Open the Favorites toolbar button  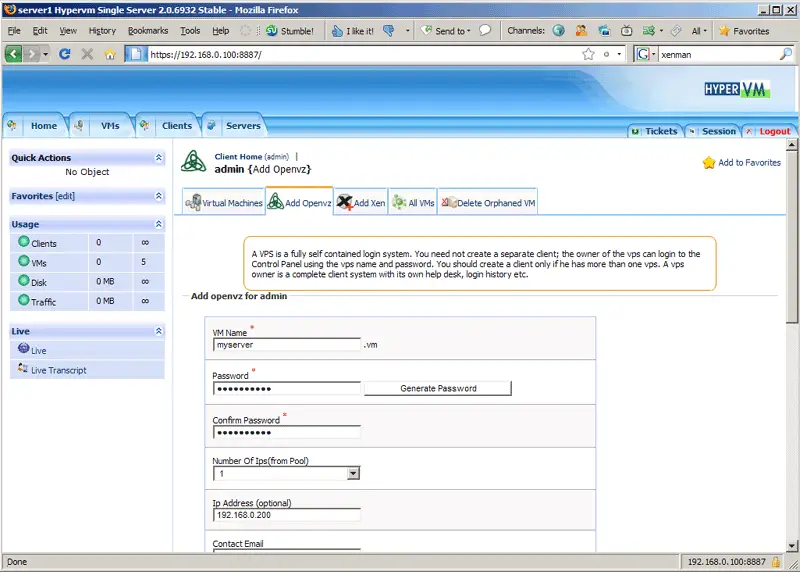(744, 31)
